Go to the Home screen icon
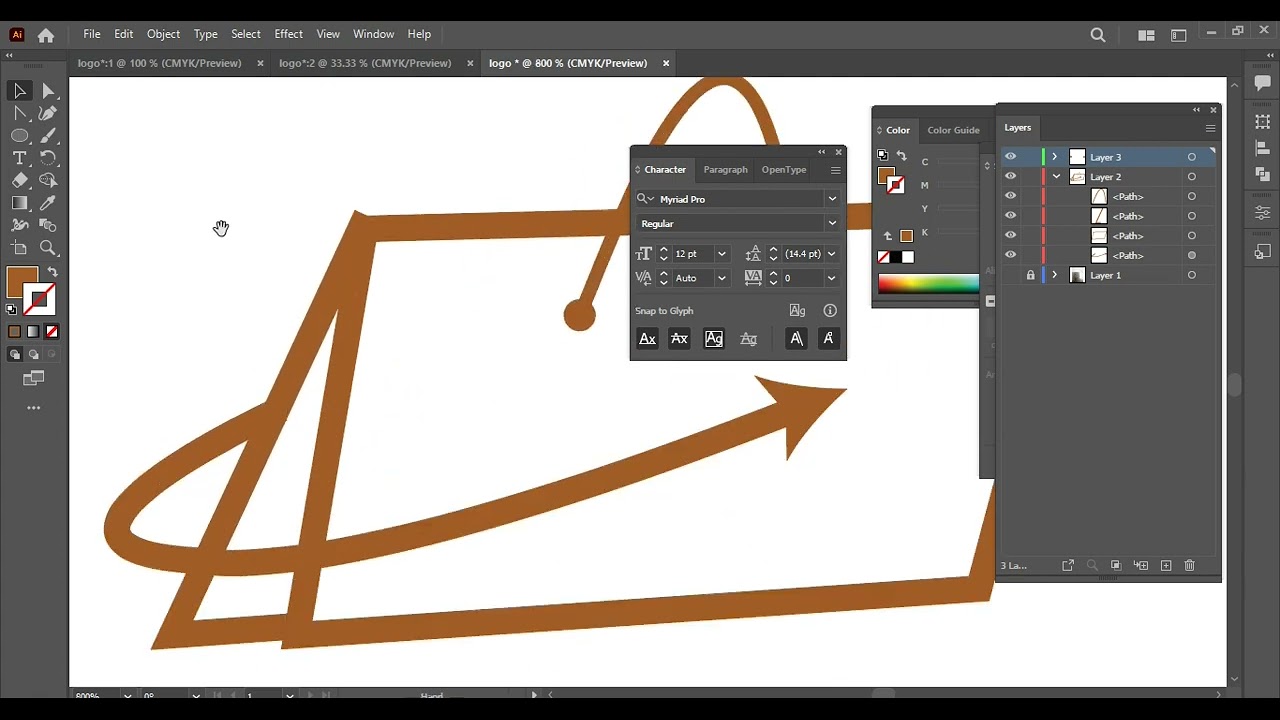 point(46,35)
